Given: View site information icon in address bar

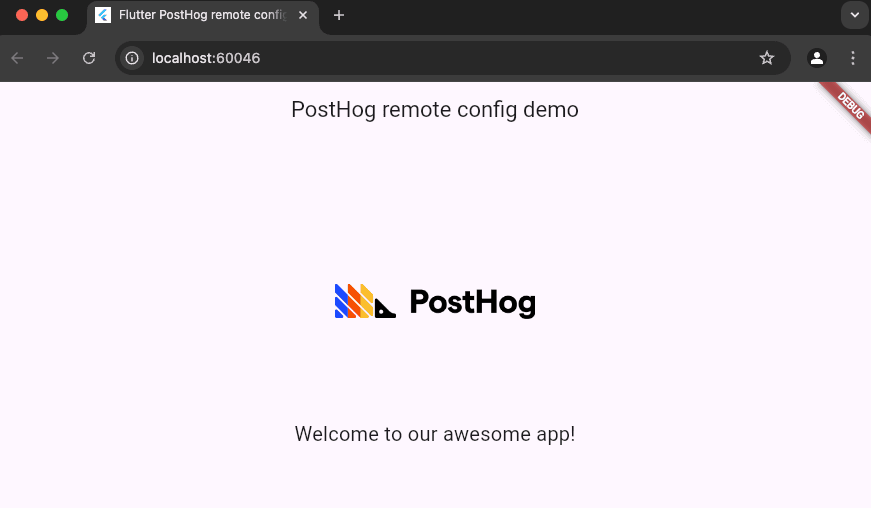Looking at the screenshot, I should pos(132,58).
